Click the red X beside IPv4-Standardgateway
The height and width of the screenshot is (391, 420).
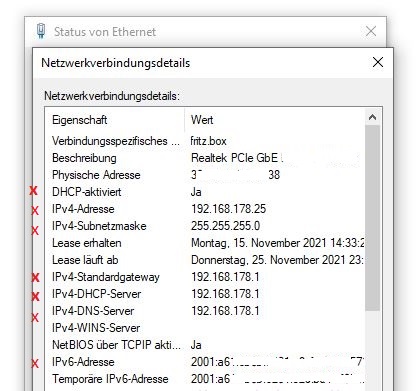(x=35, y=277)
